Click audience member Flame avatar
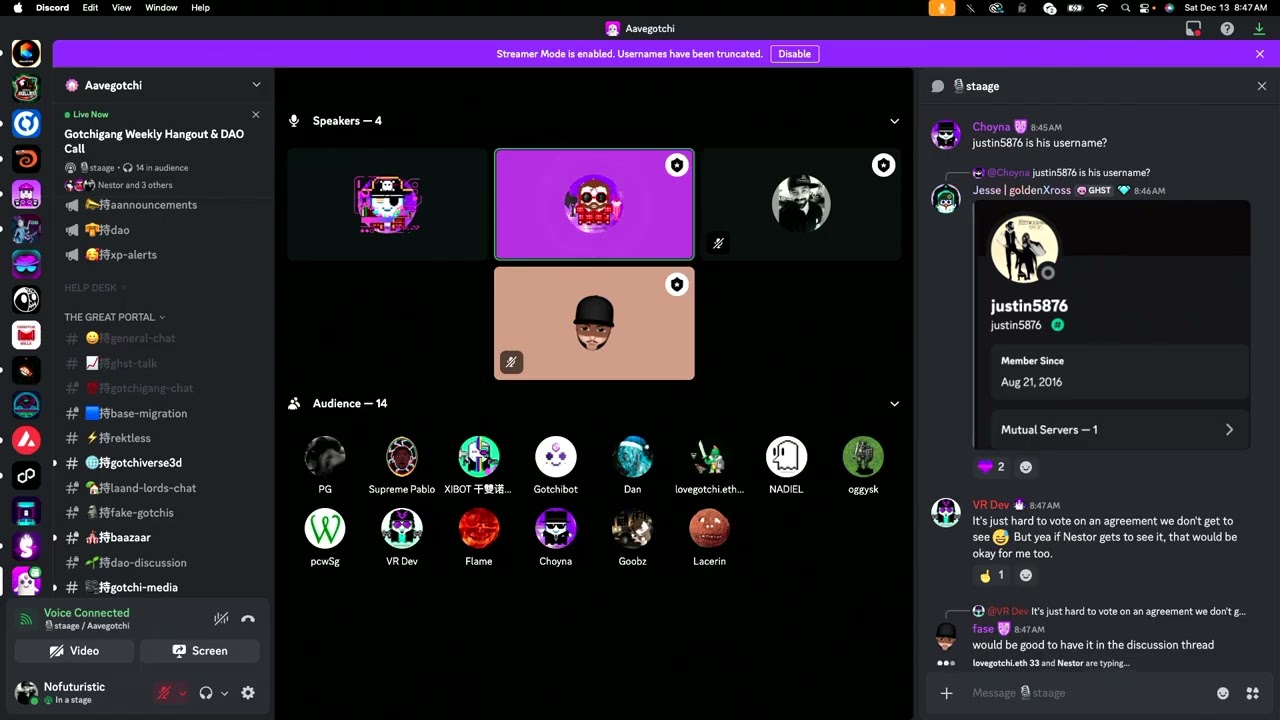The image size is (1280, 720). [x=479, y=529]
